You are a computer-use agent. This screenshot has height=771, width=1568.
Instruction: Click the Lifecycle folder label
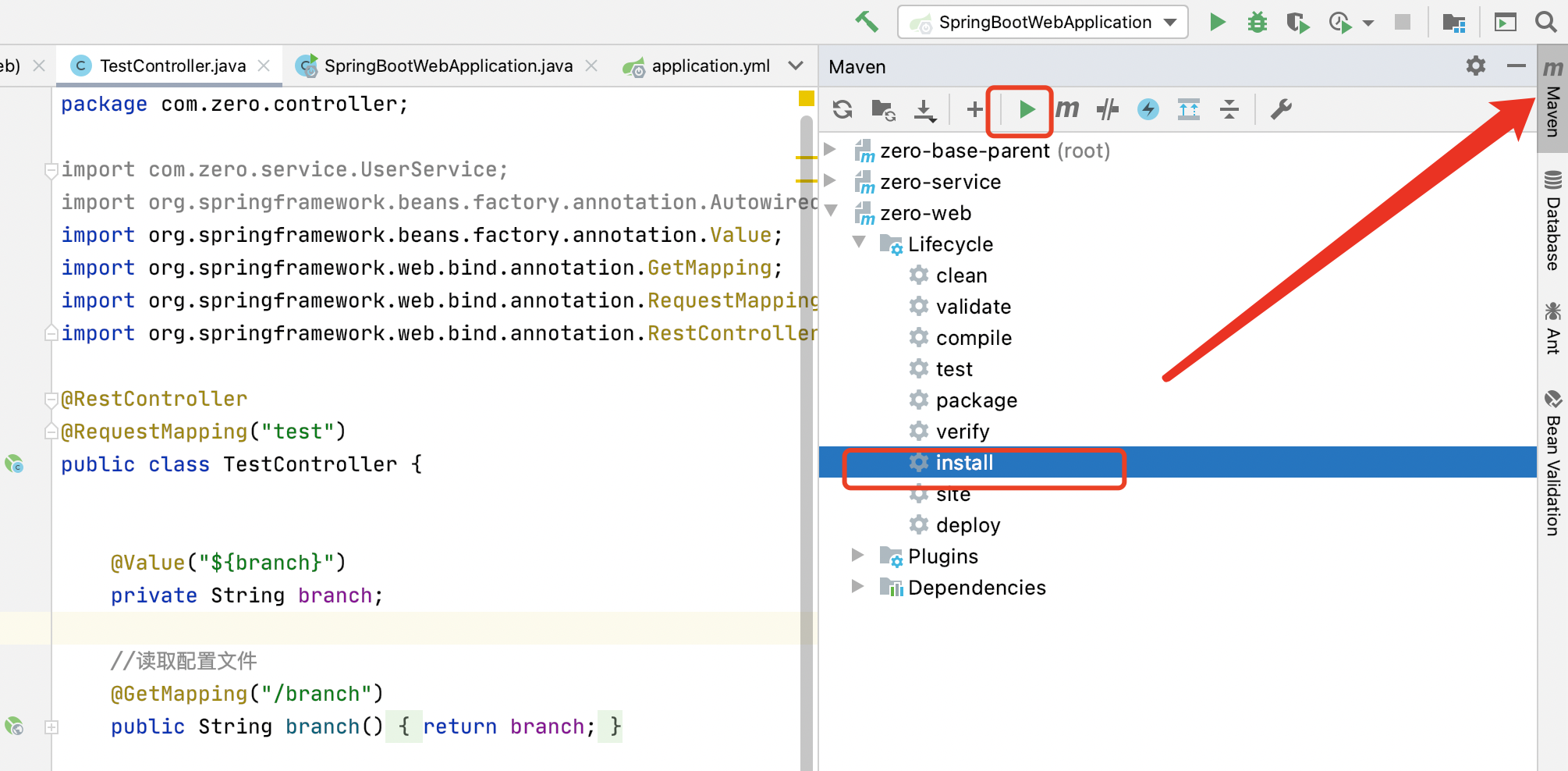pos(950,244)
